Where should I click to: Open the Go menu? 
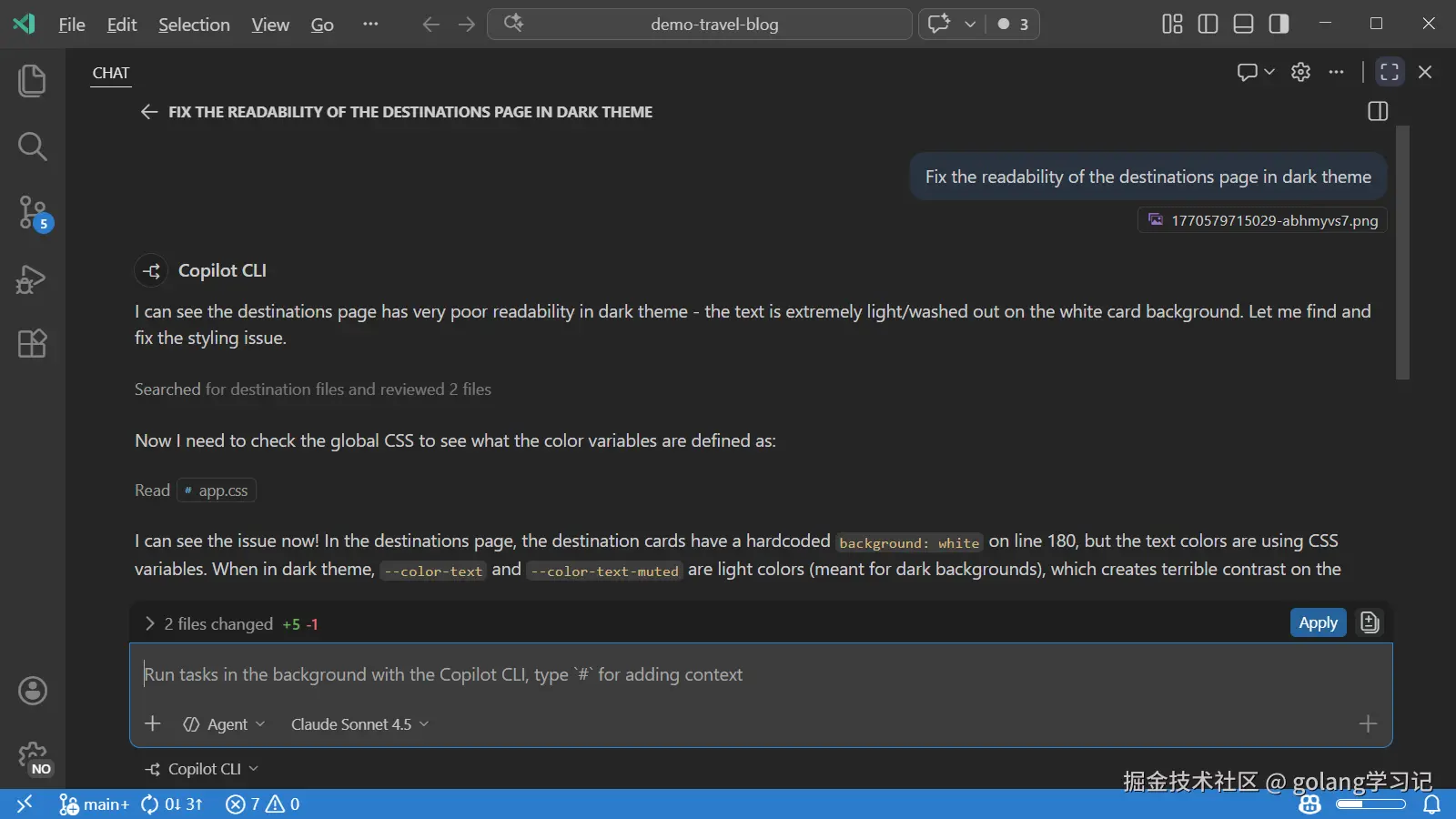point(322,25)
